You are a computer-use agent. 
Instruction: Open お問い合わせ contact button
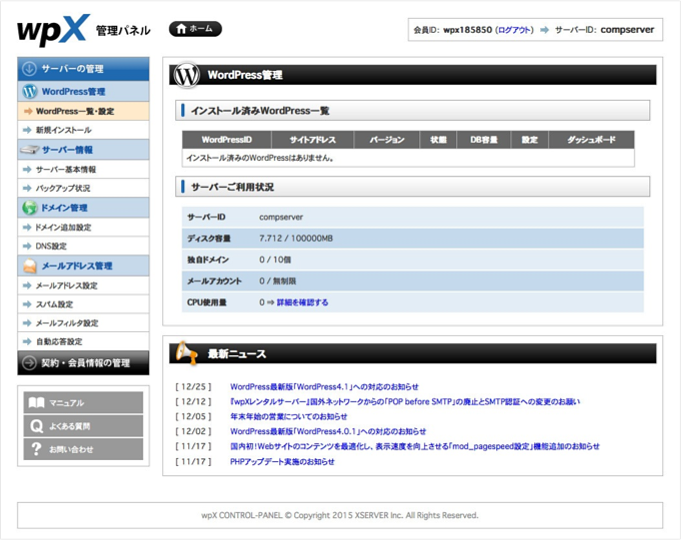pos(83,449)
